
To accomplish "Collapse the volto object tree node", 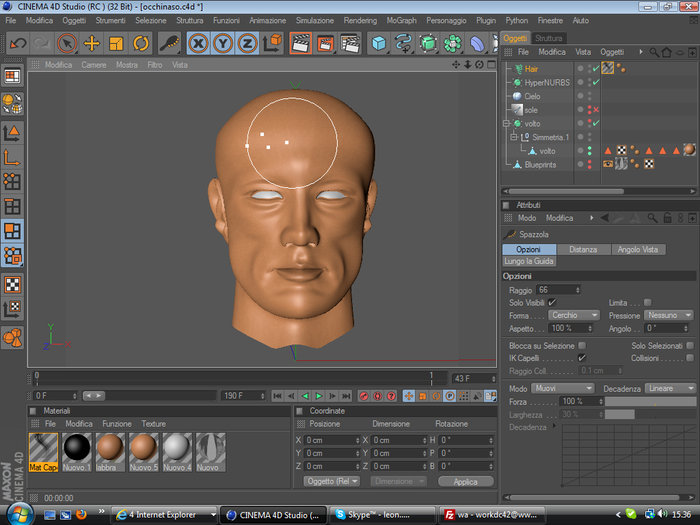I will [x=506, y=123].
